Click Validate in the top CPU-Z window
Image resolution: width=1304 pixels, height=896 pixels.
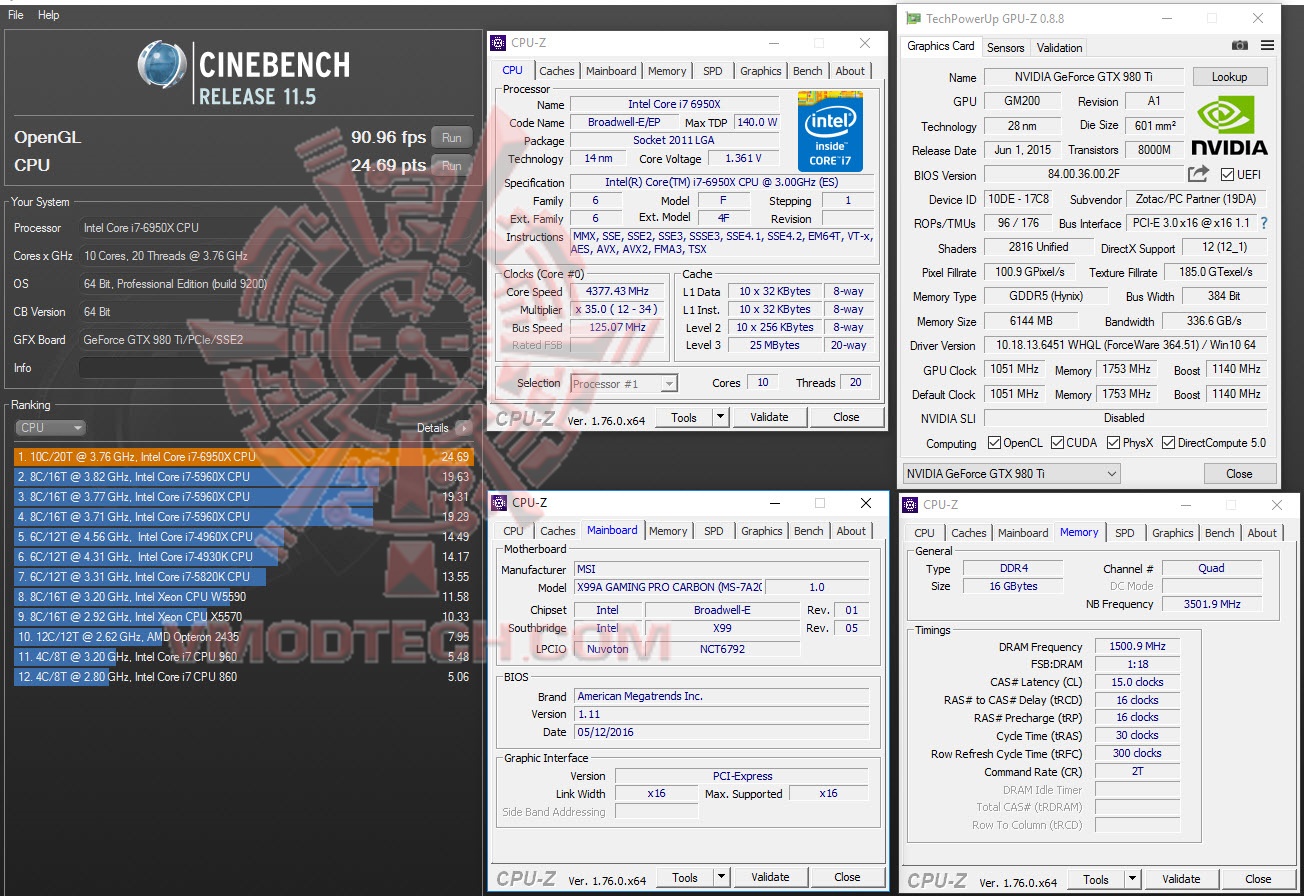(x=769, y=417)
